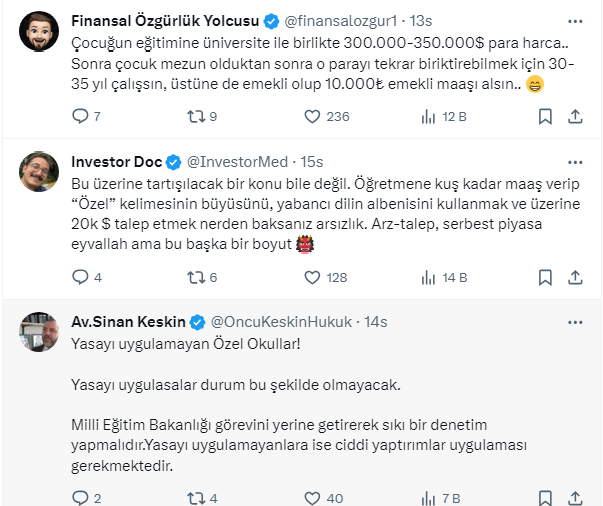Screen dimensions: 603x506
Task: Share the Investor Doc tweet
Action: click(x=575, y=277)
